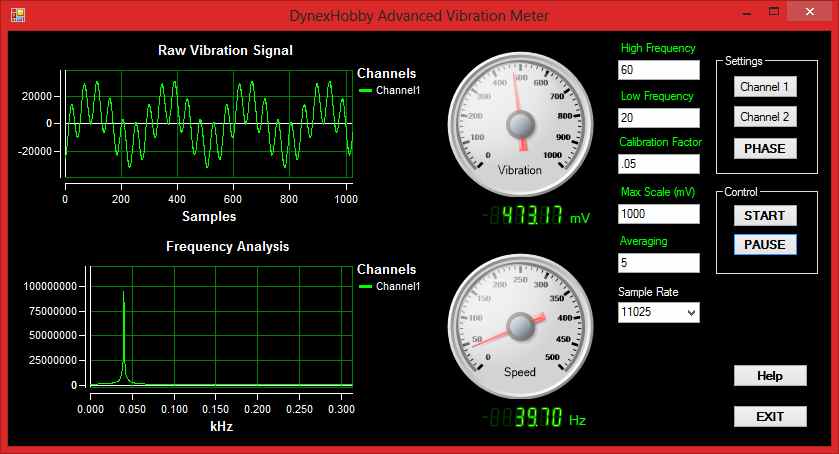Click the Low Frequency input field
This screenshot has height=454, width=839.
[659, 118]
